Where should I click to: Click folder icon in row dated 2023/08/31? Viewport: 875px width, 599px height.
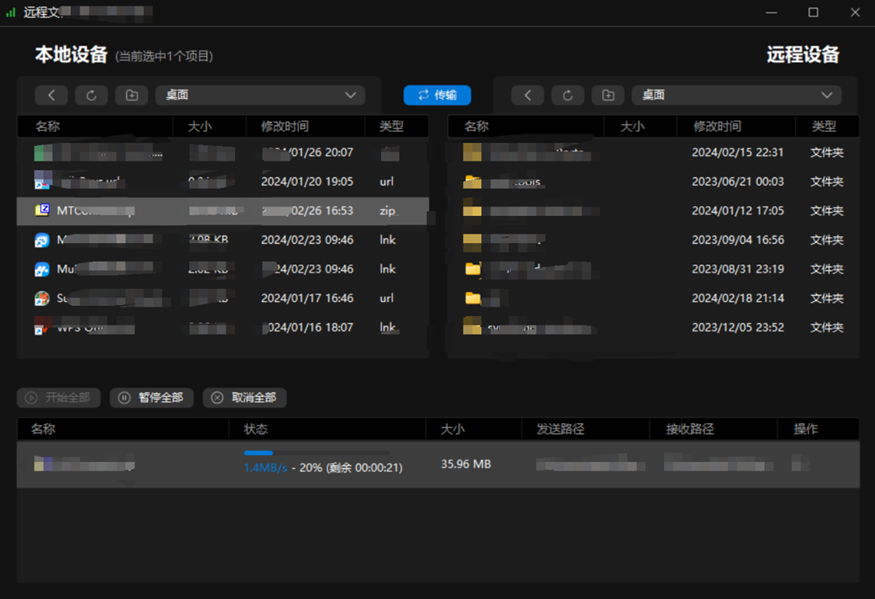[473, 269]
